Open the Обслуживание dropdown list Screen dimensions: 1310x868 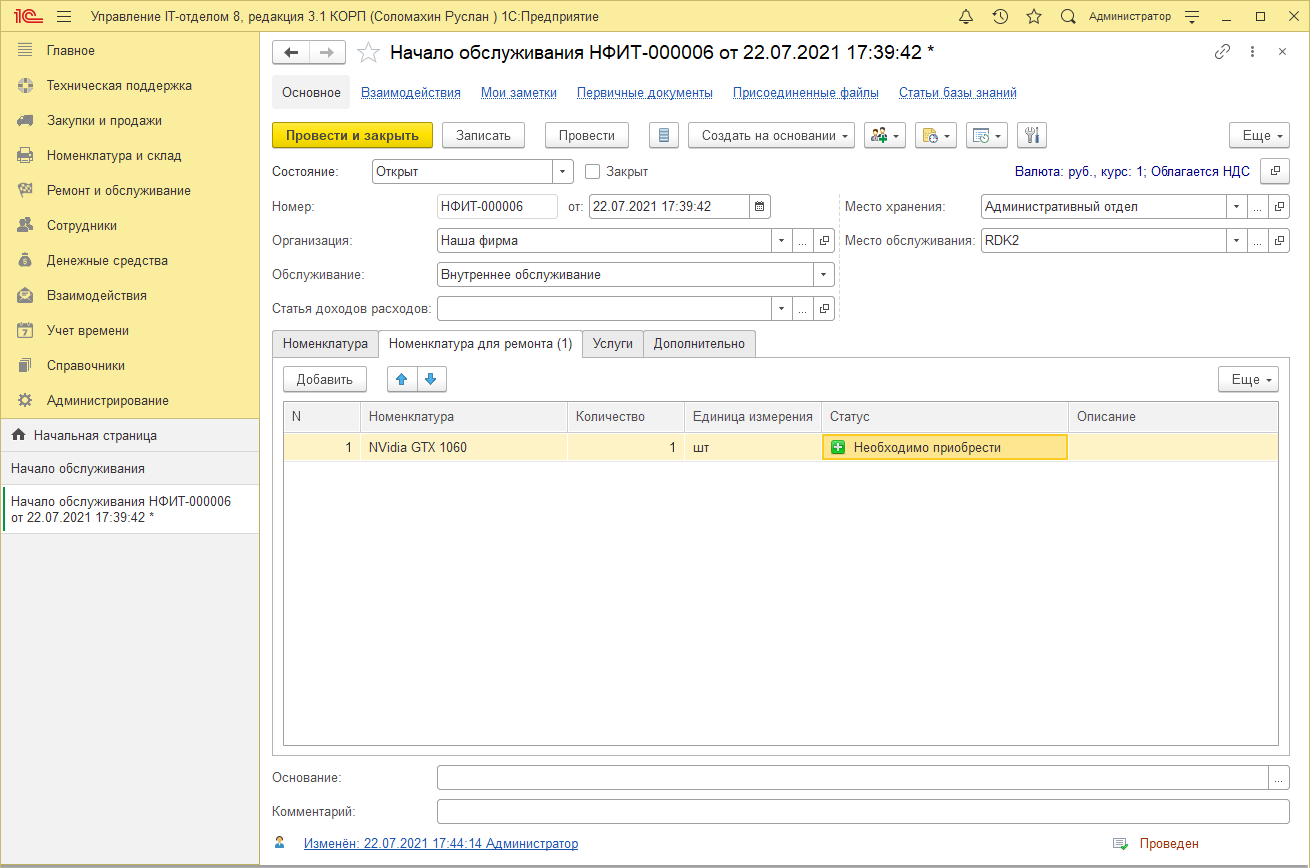(824, 274)
